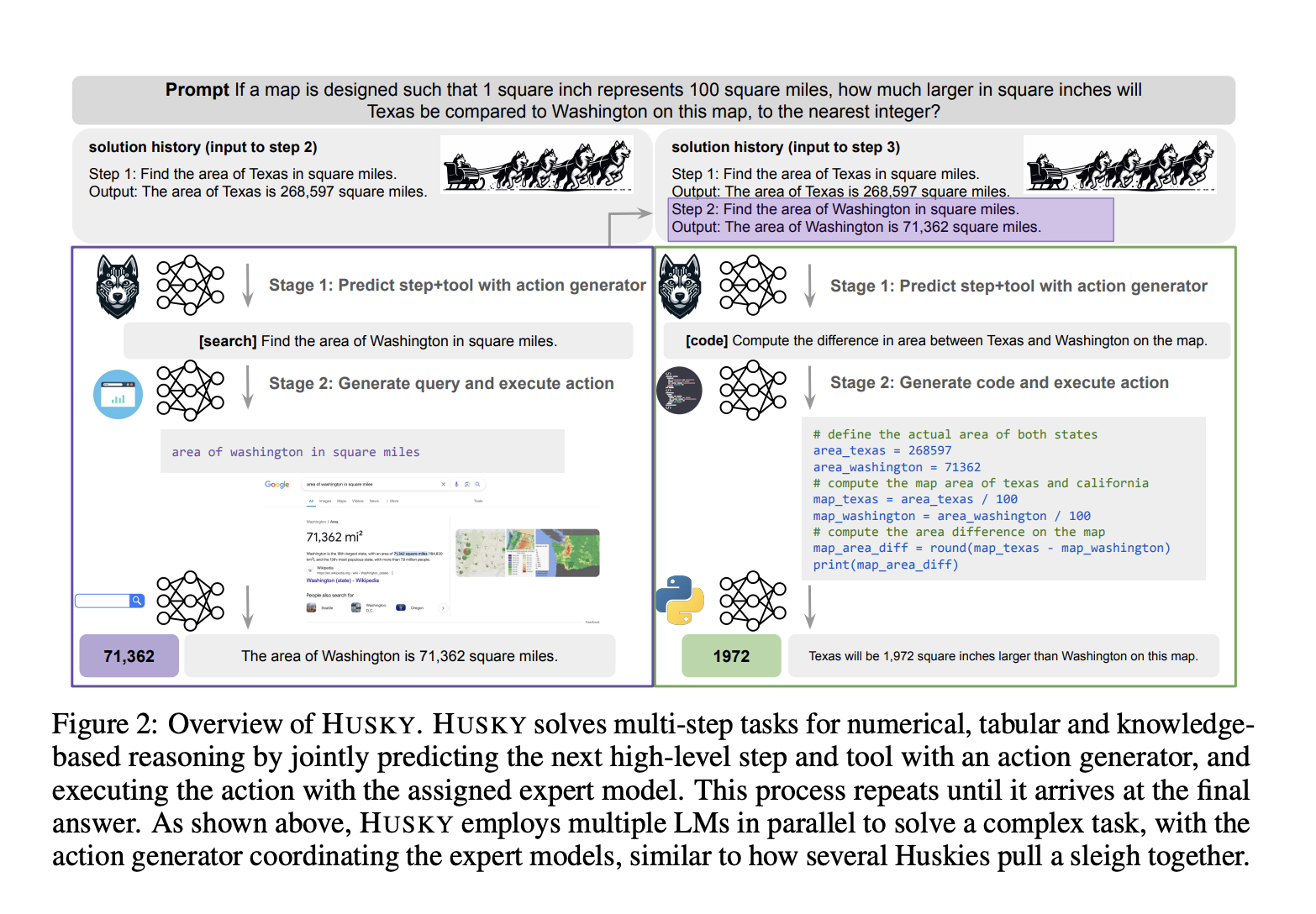The image size is (1316, 914).
Task: Switch to the Images tab
Action: 325,501
